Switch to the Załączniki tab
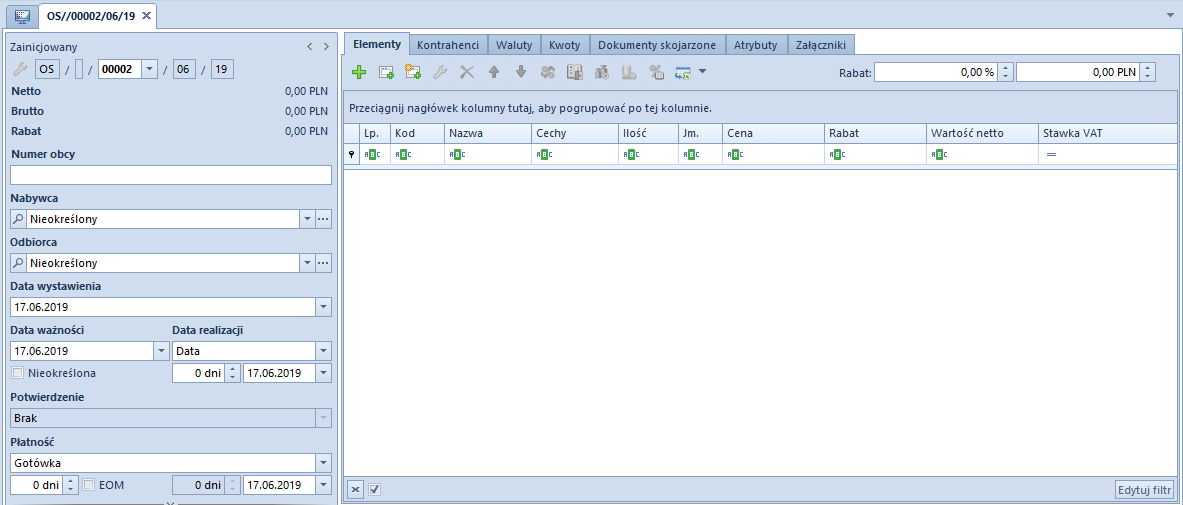 point(821,45)
